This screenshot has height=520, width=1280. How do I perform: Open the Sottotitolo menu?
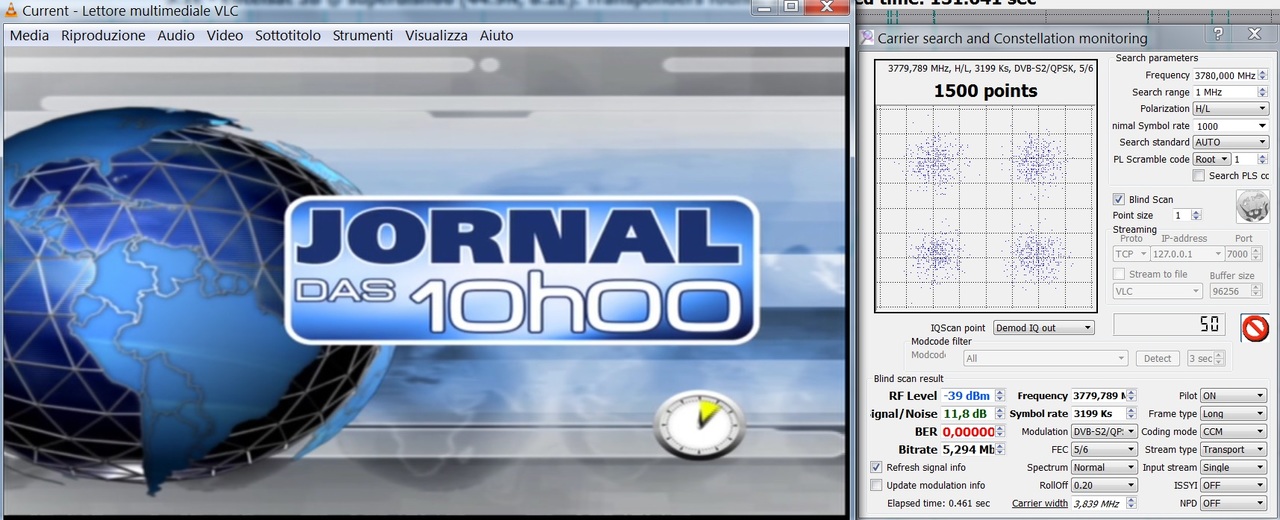pyautogui.click(x=288, y=35)
